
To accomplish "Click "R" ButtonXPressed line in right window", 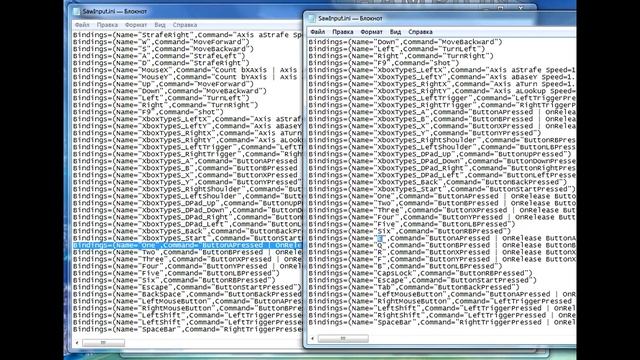I will click(442, 252).
